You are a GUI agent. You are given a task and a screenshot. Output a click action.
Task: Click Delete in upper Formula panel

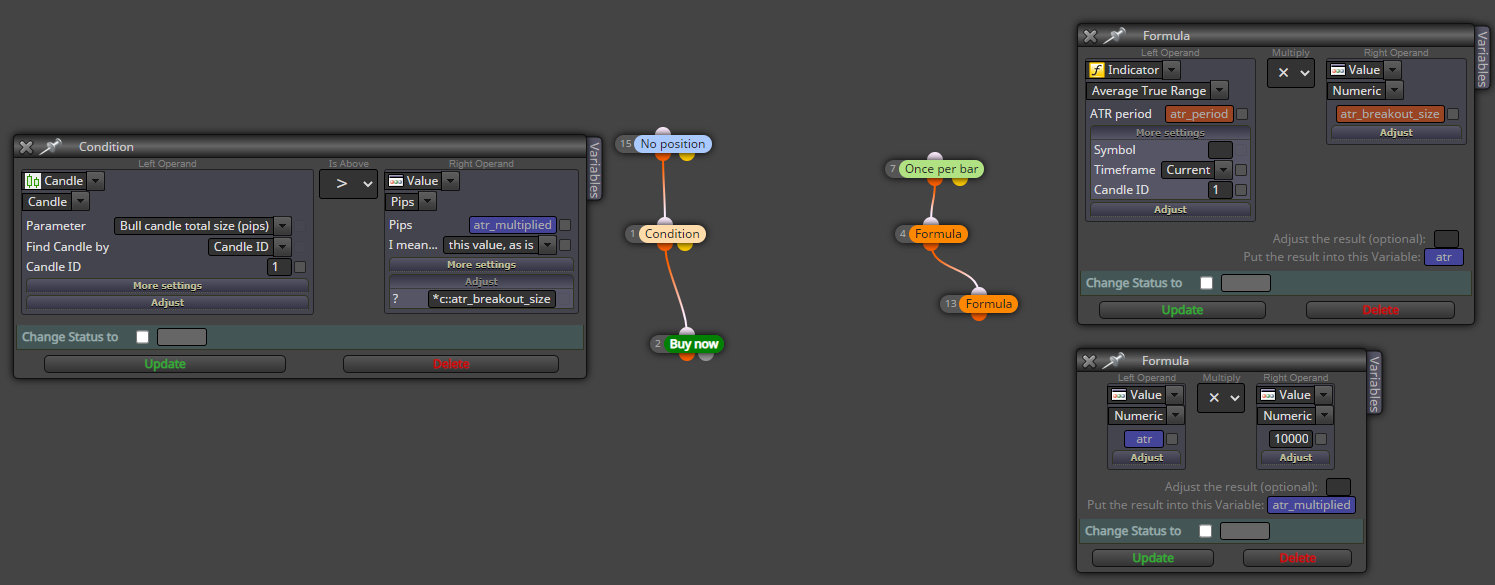tap(1381, 310)
